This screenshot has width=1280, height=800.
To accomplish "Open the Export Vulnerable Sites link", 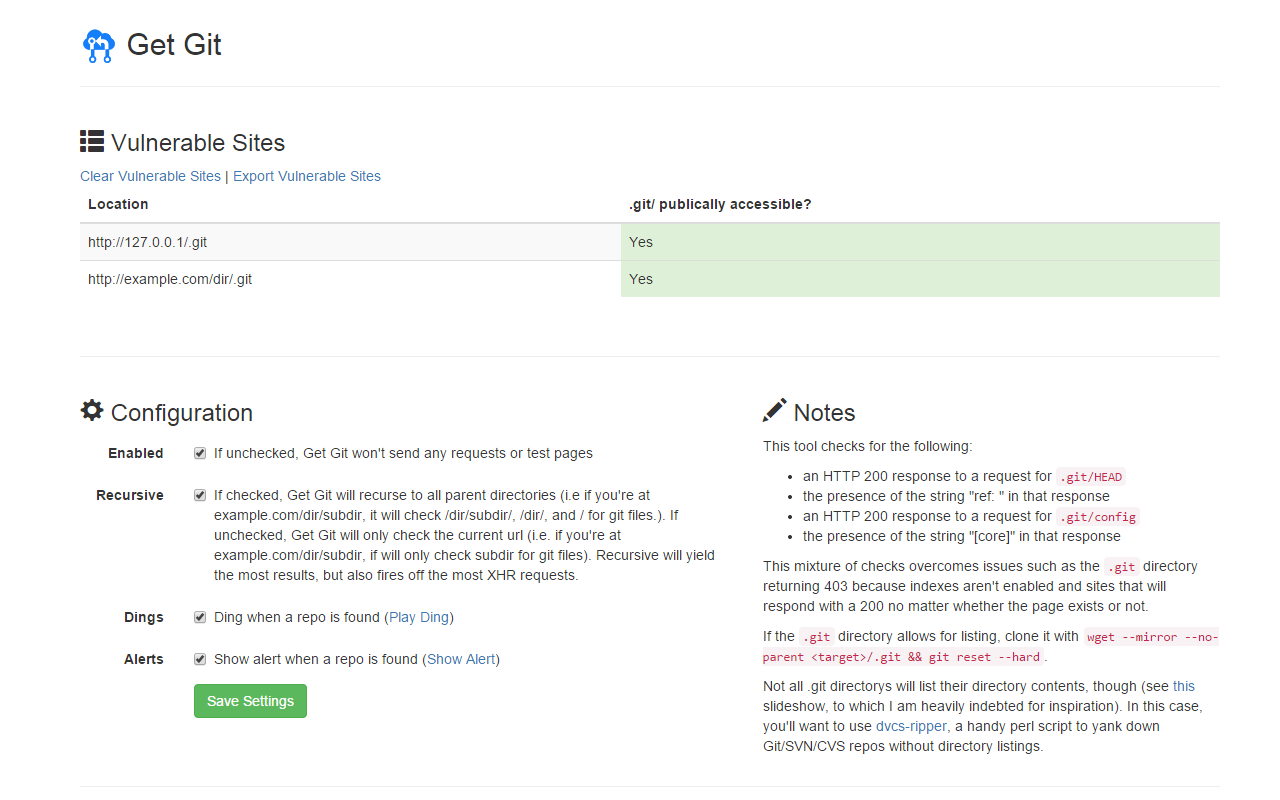I will [x=307, y=176].
